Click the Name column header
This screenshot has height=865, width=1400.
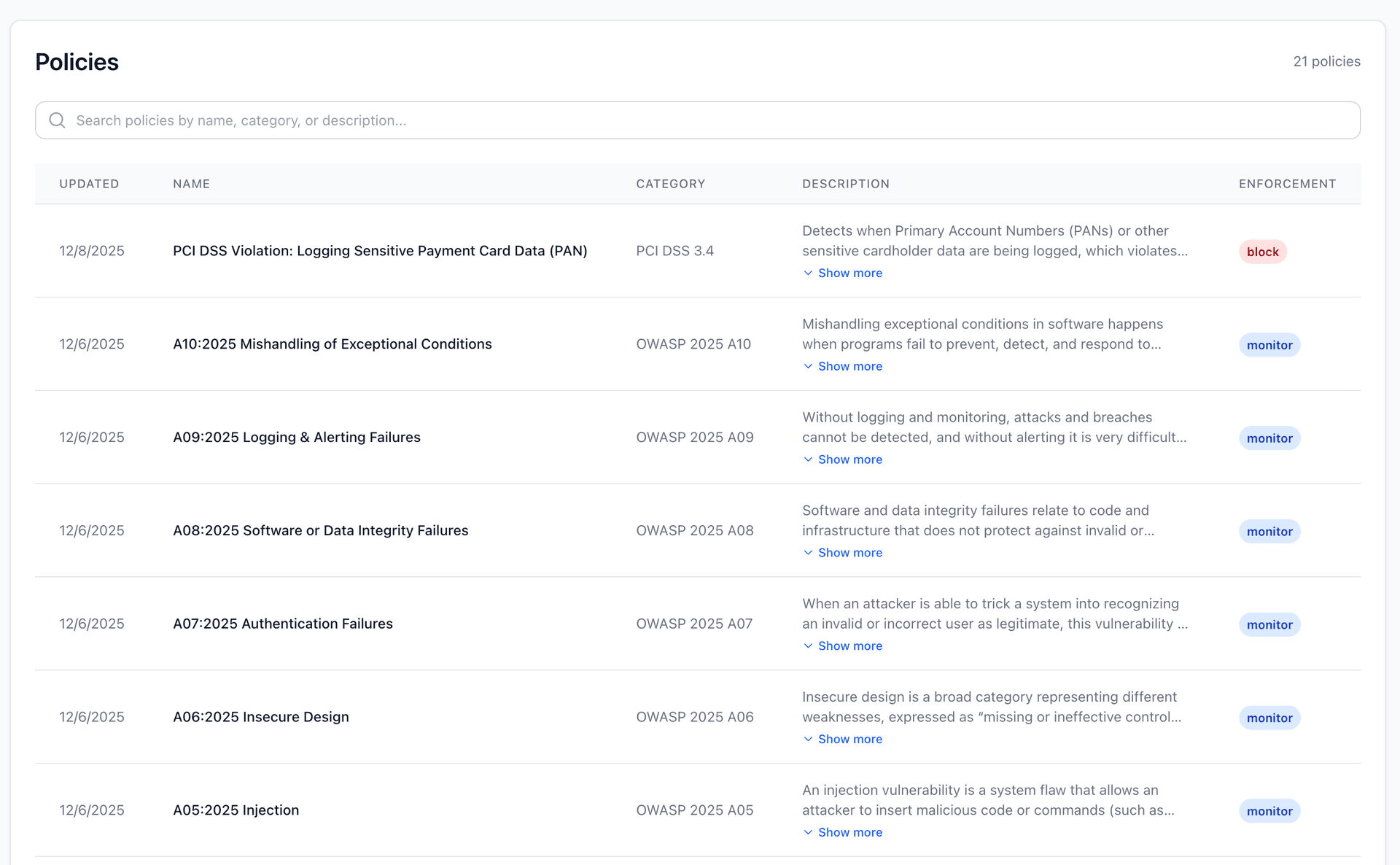click(x=191, y=184)
